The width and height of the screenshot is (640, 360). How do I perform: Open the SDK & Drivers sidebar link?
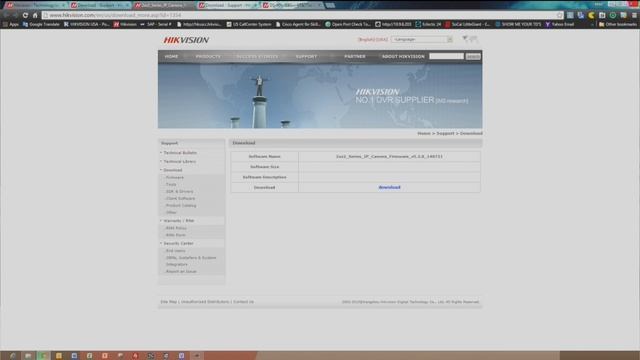click(180, 191)
